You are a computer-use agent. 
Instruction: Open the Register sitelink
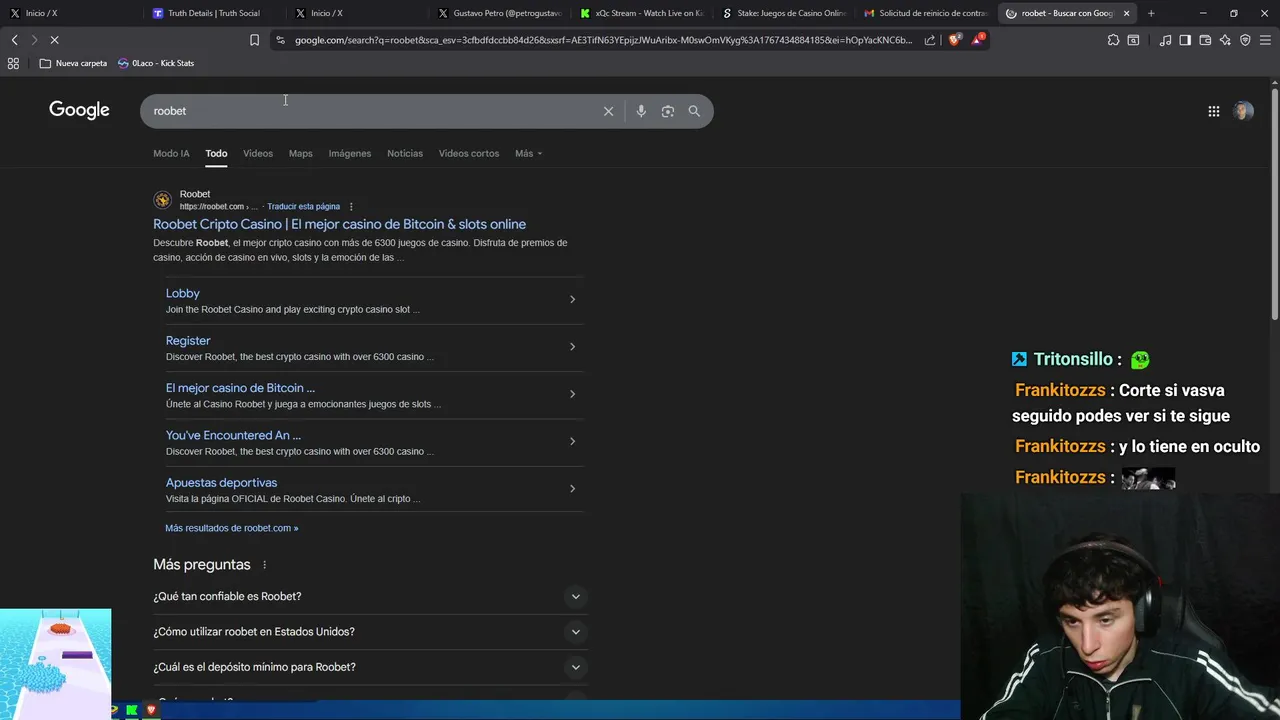pos(188,341)
